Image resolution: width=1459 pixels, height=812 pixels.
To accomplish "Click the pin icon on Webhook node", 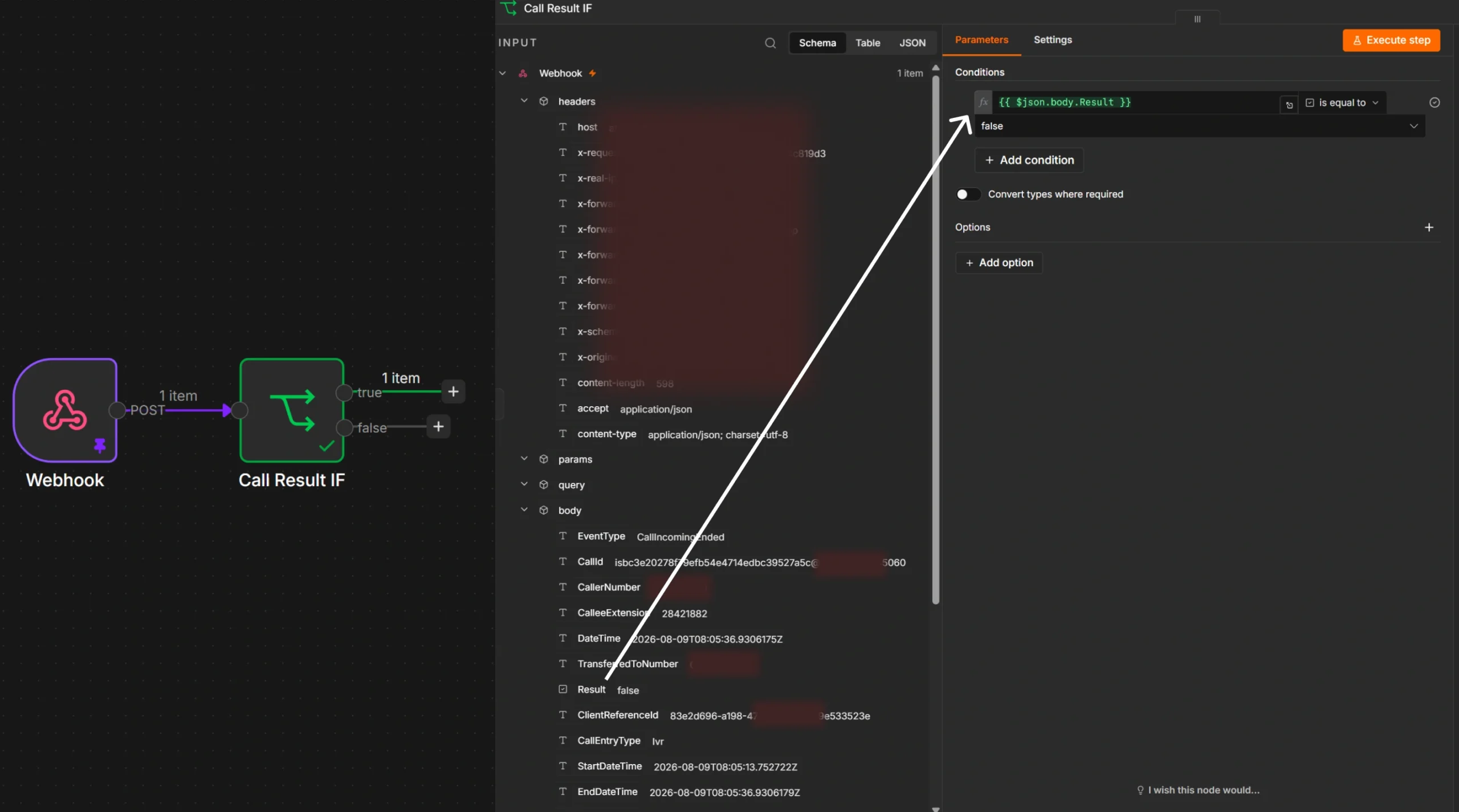I will click(100, 445).
